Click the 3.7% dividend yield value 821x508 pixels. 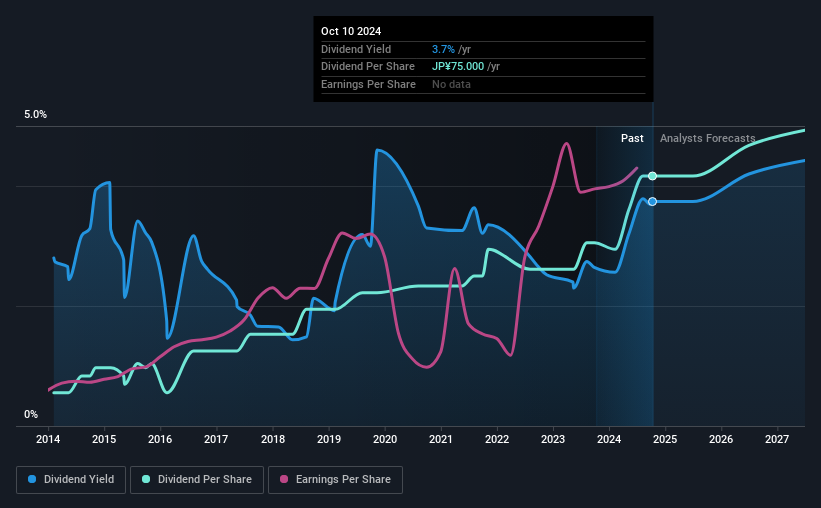point(443,49)
